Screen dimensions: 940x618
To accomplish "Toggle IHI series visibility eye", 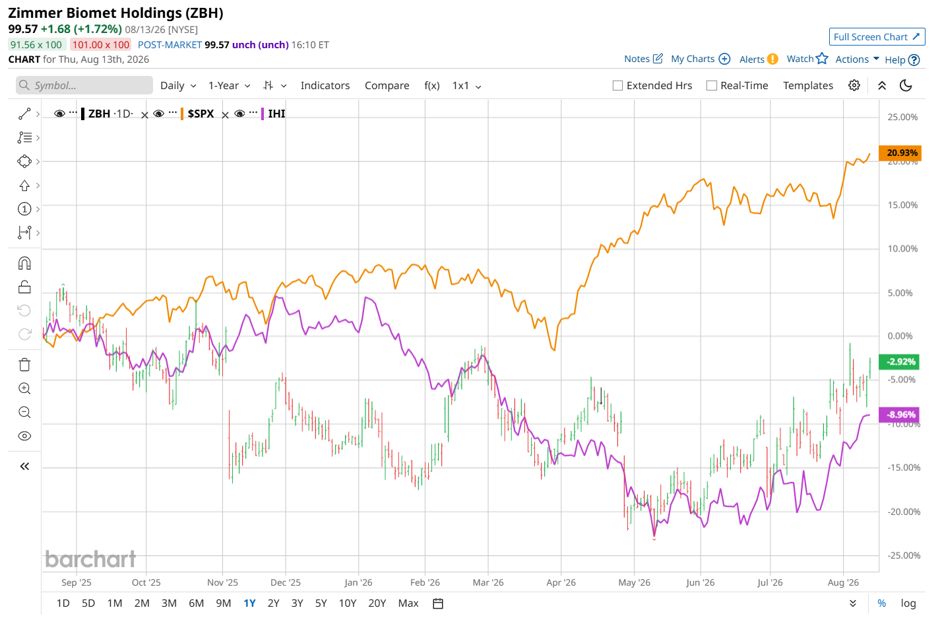I will tap(240, 113).
